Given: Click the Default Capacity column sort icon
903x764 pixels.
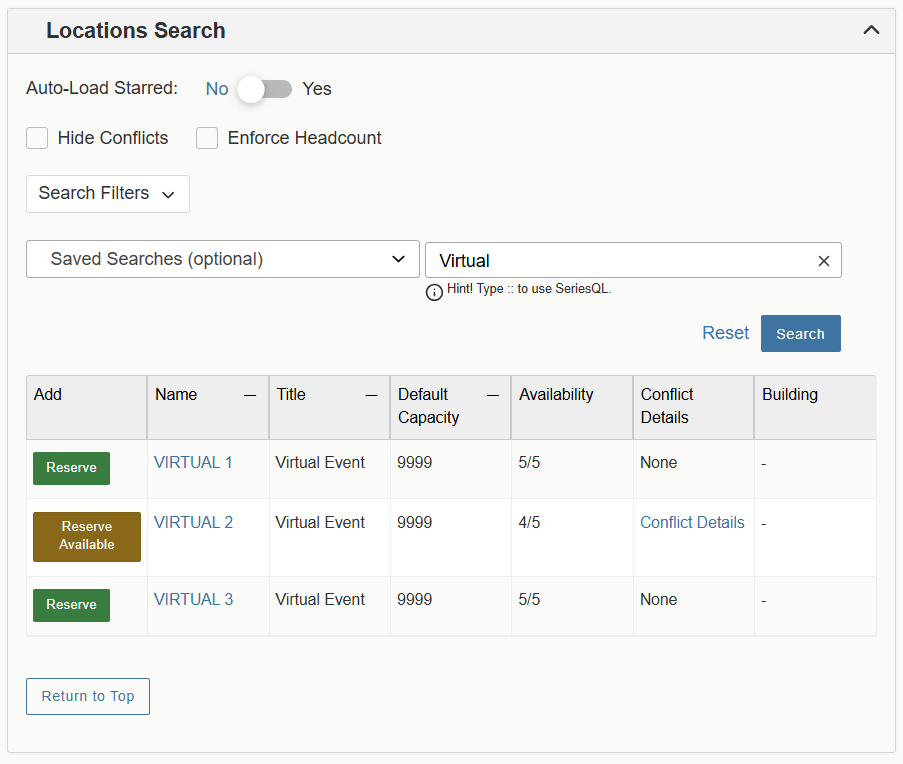Looking at the screenshot, I should [x=493, y=395].
